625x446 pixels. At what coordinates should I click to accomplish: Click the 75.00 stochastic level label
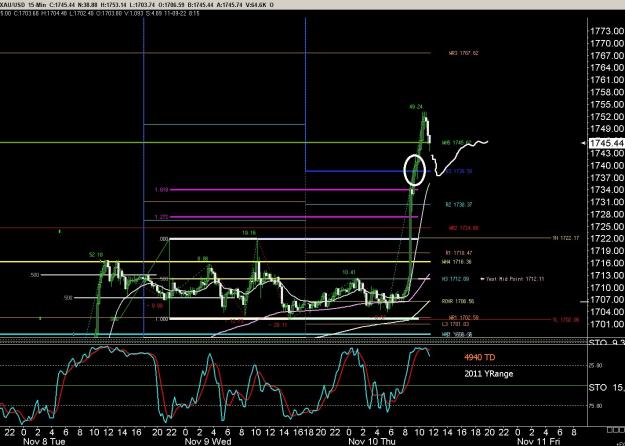(595, 406)
